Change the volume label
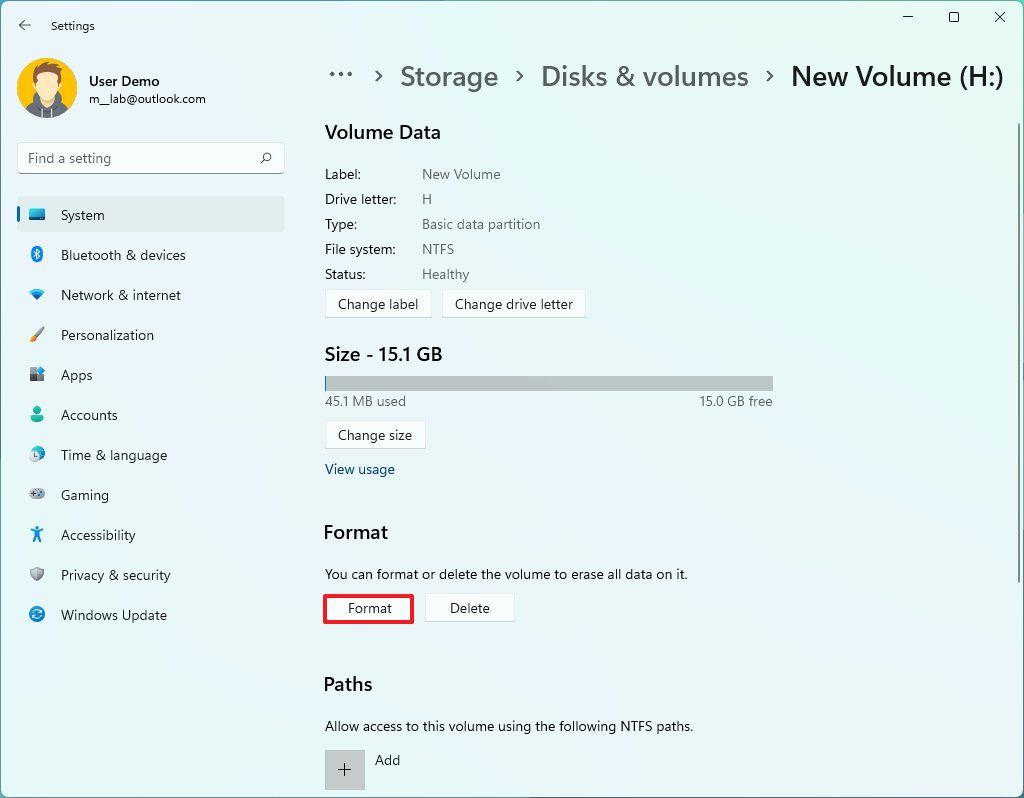This screenshot has width=1024, height=798. coord(378,304)
